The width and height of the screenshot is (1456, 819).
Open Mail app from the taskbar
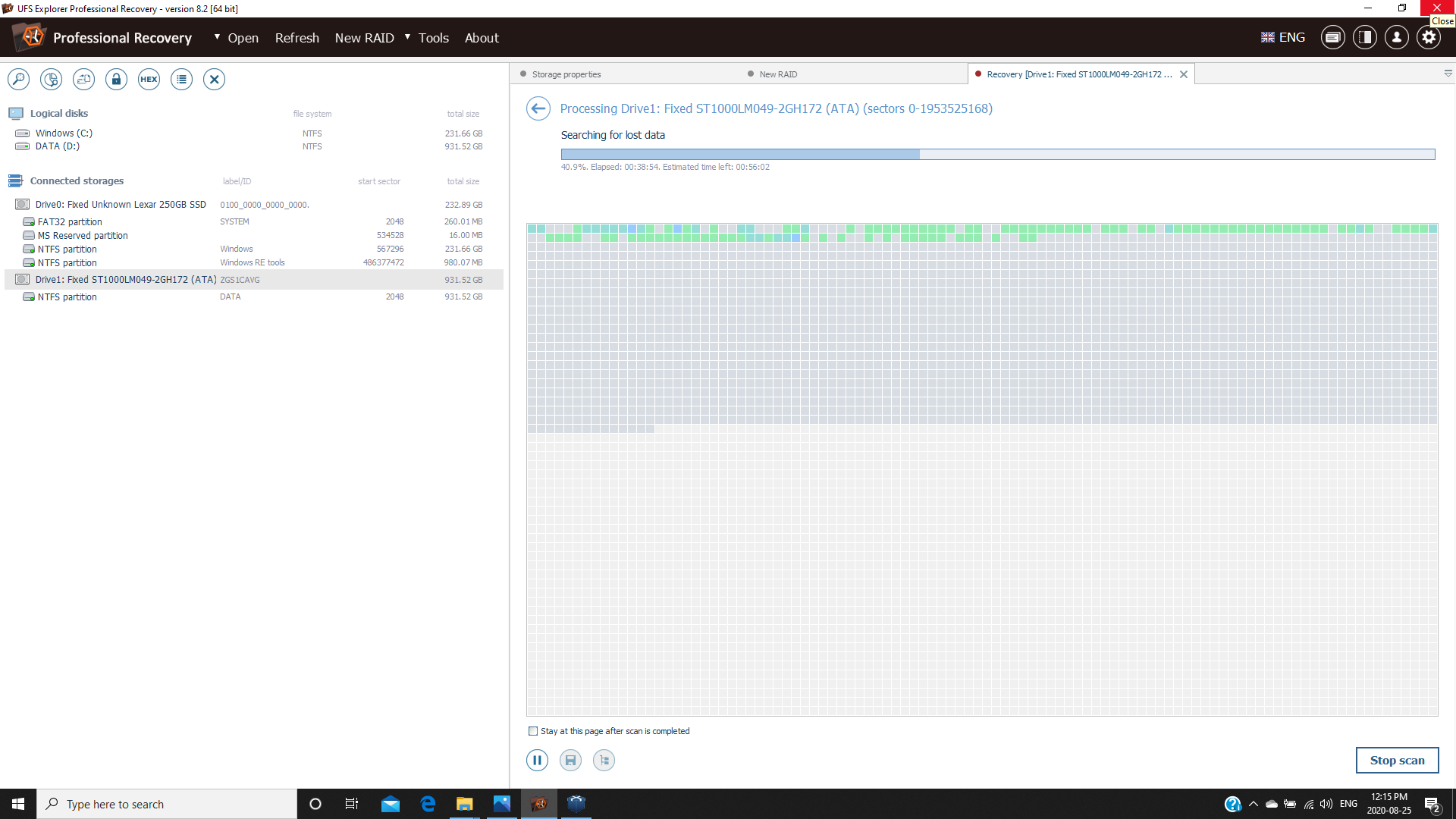coord(391,804)
